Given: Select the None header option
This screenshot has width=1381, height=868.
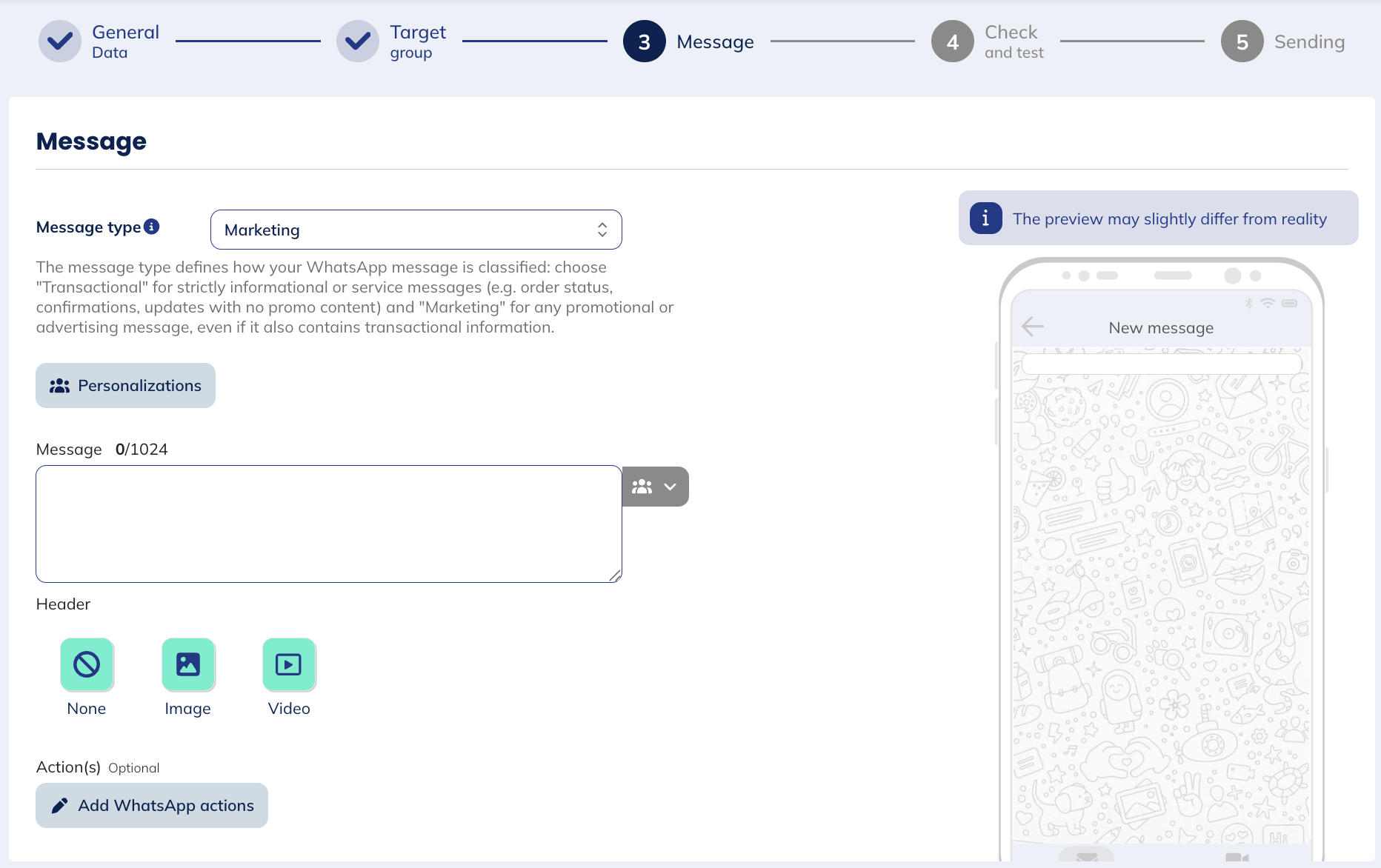Looking at the screenshot, I should coord(87,664).
